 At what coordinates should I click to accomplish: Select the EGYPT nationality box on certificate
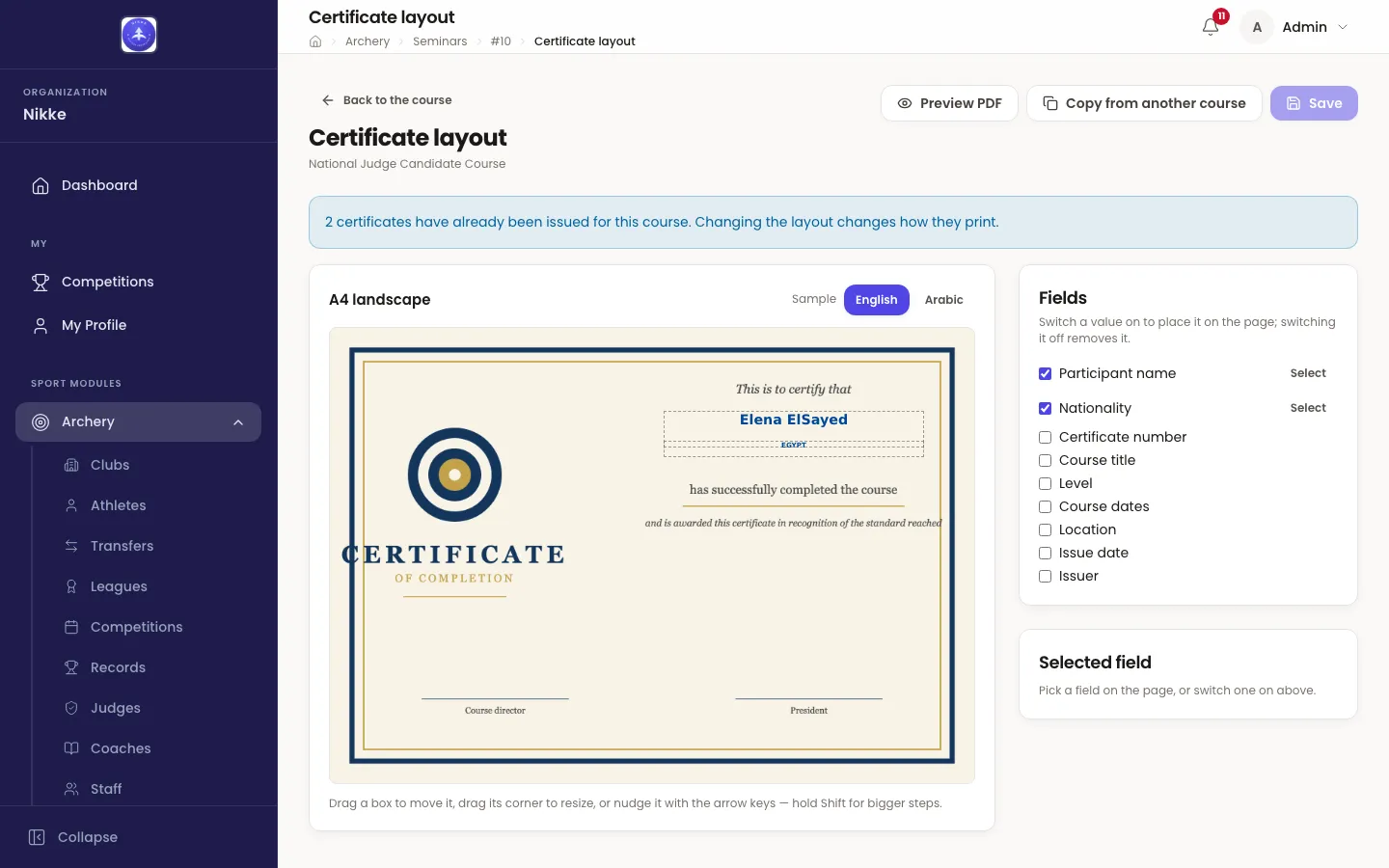coord(794,450)
